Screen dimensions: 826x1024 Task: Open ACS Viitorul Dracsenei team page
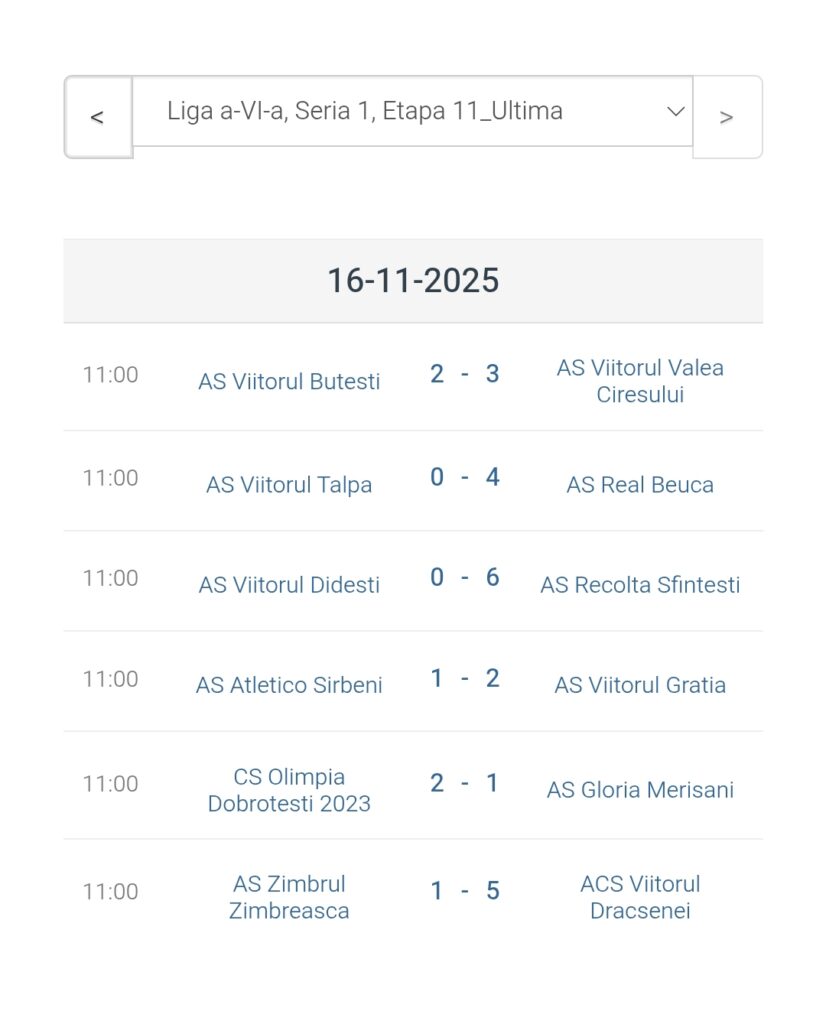[x=640, y=897]
